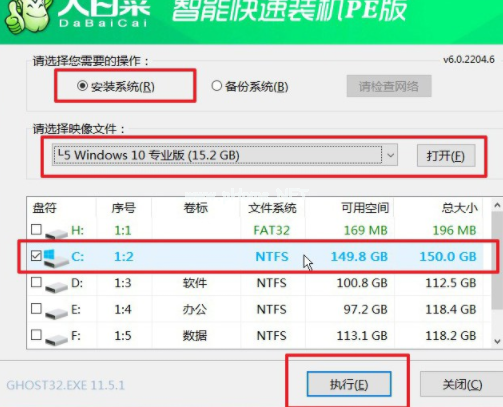Click the partition list scrollbar down arrow
This screenshot has height=407, width=503.
point(497,341)
